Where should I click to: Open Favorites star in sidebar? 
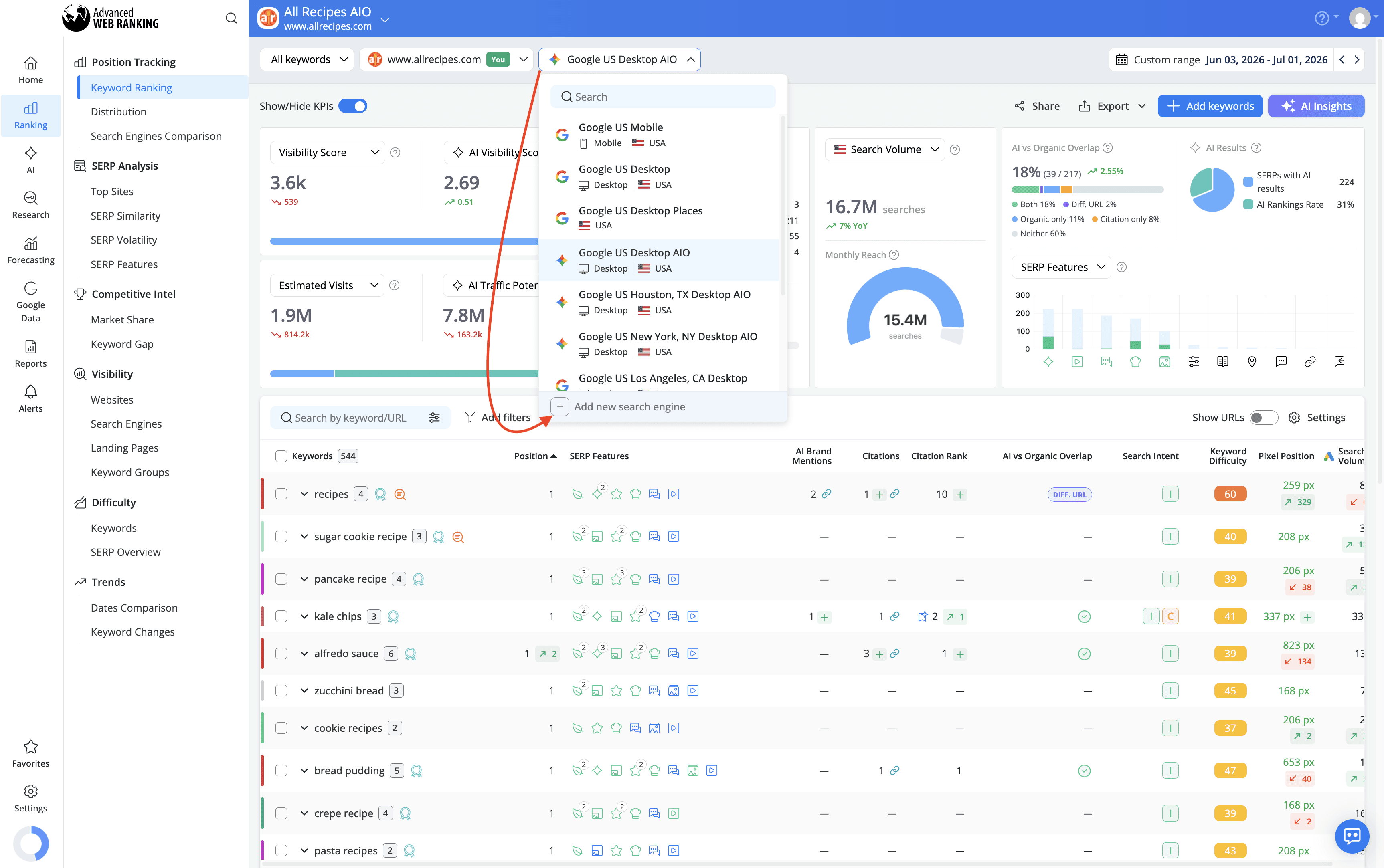[30, 753]
